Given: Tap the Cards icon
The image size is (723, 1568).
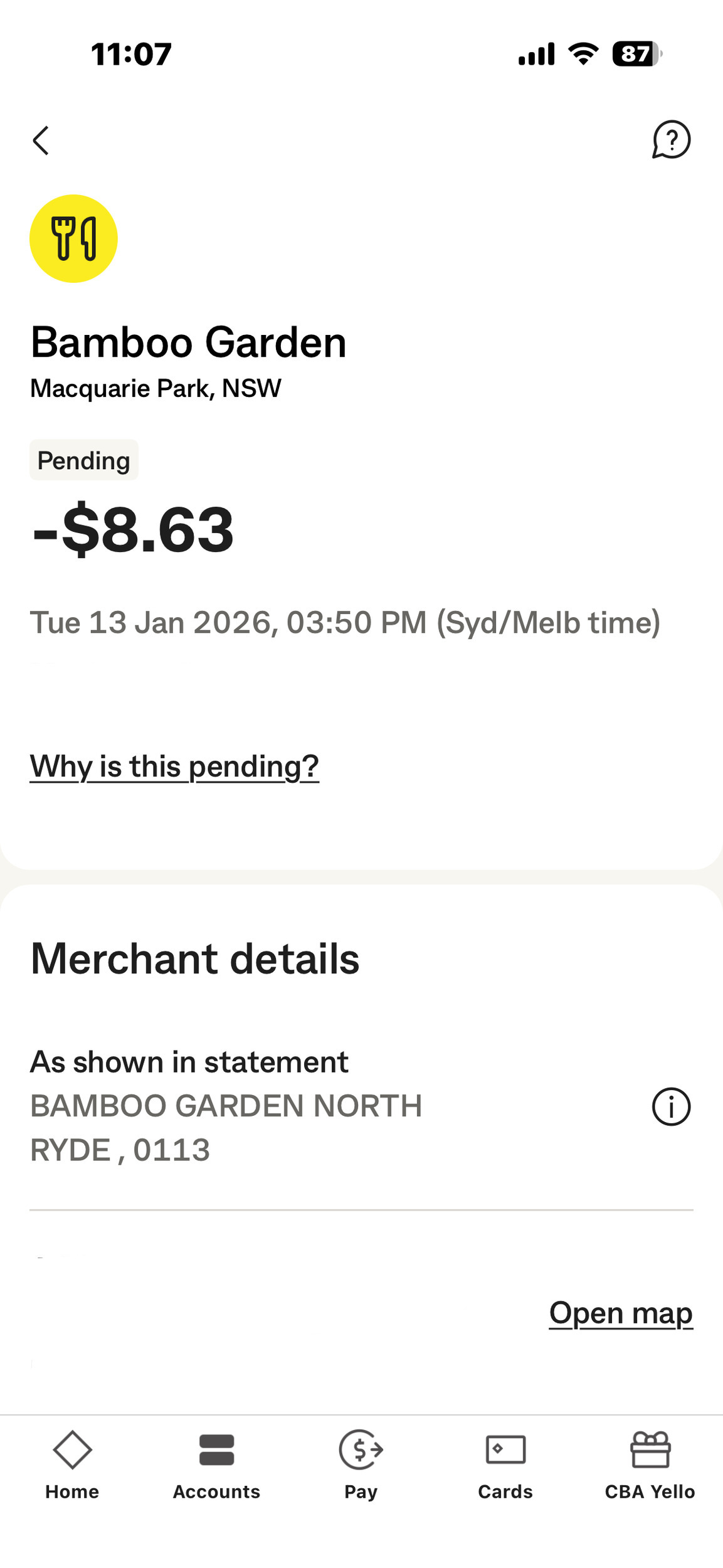Looking at the screenshot, I should point(505,1449).
